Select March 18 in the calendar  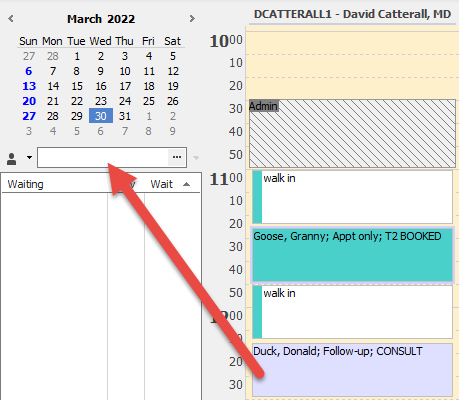tap(149, 86)
